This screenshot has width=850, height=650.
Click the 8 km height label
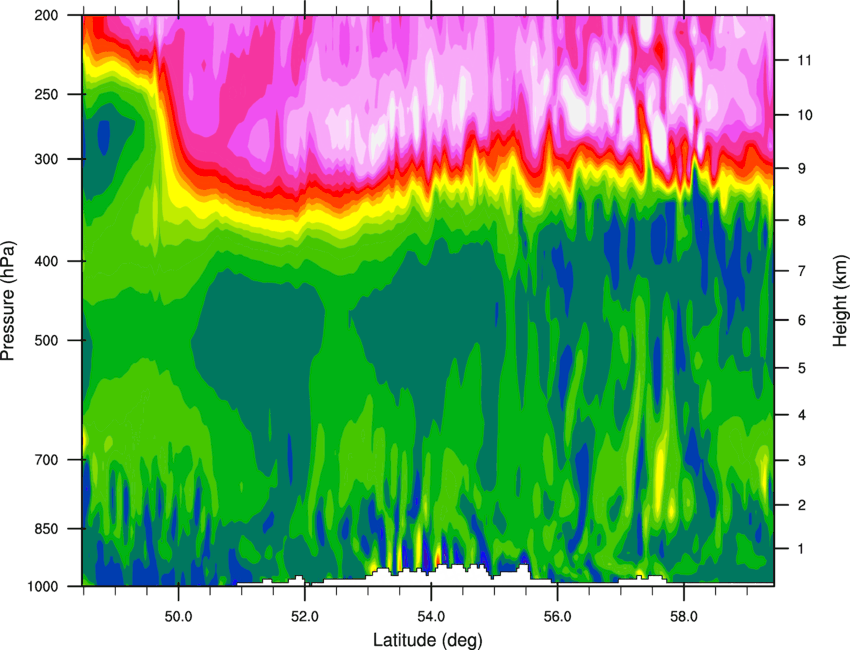tap(802, 220)
